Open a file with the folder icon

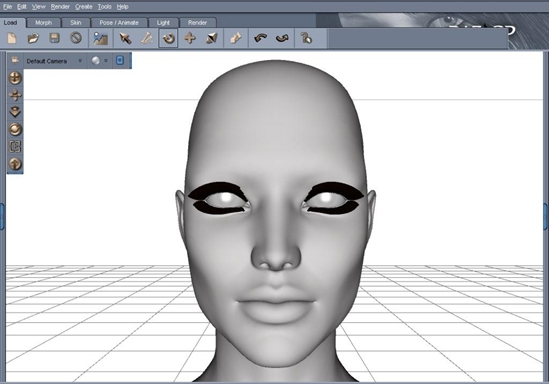(x=33, y=38)
